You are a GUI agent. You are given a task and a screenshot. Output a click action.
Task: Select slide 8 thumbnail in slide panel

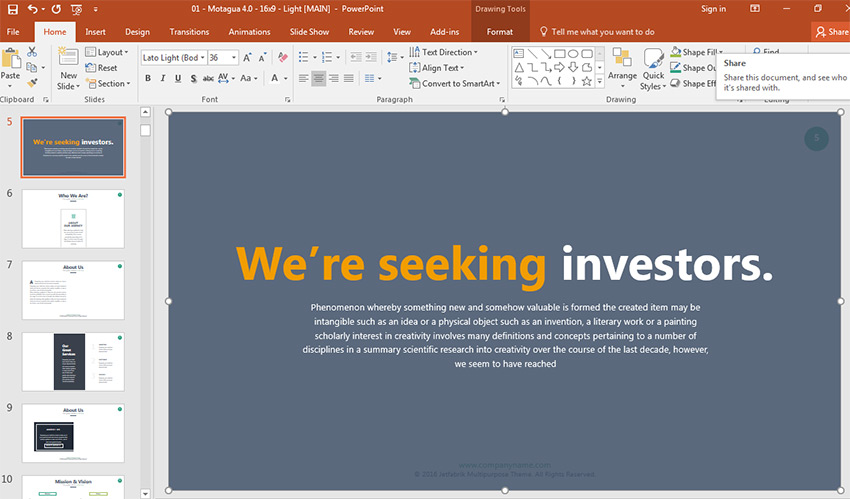point(73,361)
